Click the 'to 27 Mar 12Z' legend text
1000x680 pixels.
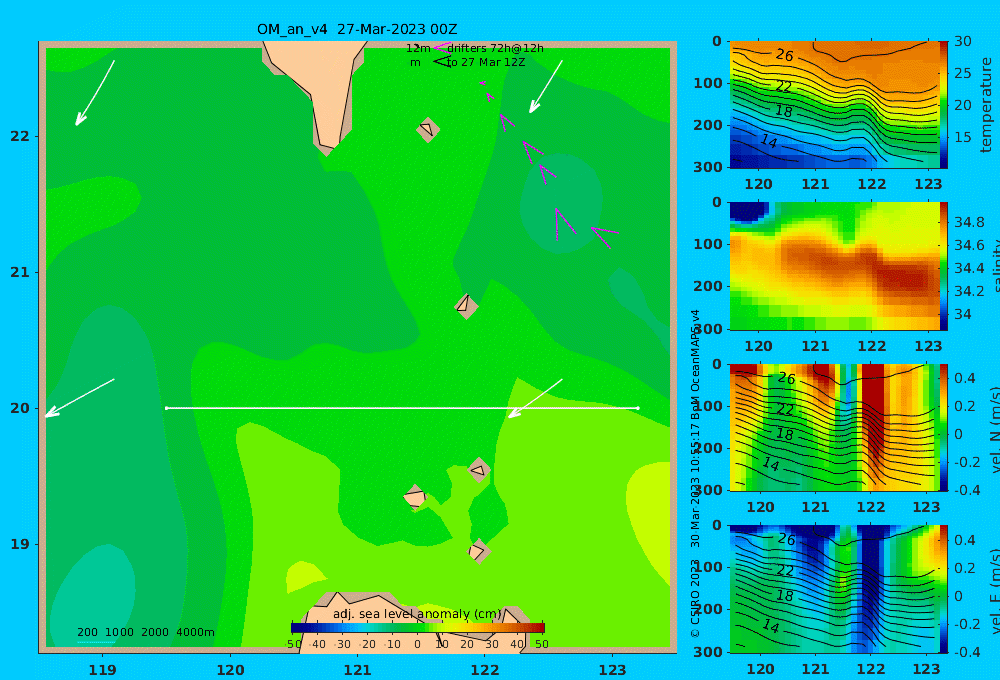coord(485,63)
